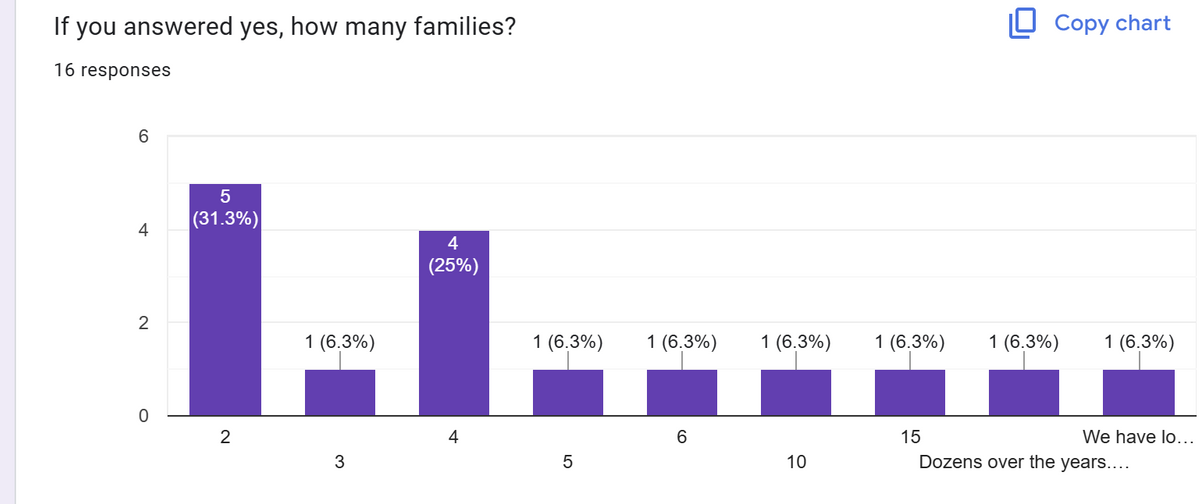This screenshot has height=504, width=1200.
Task: Click x-axis label '10'
Action: (x=795, y=462)
